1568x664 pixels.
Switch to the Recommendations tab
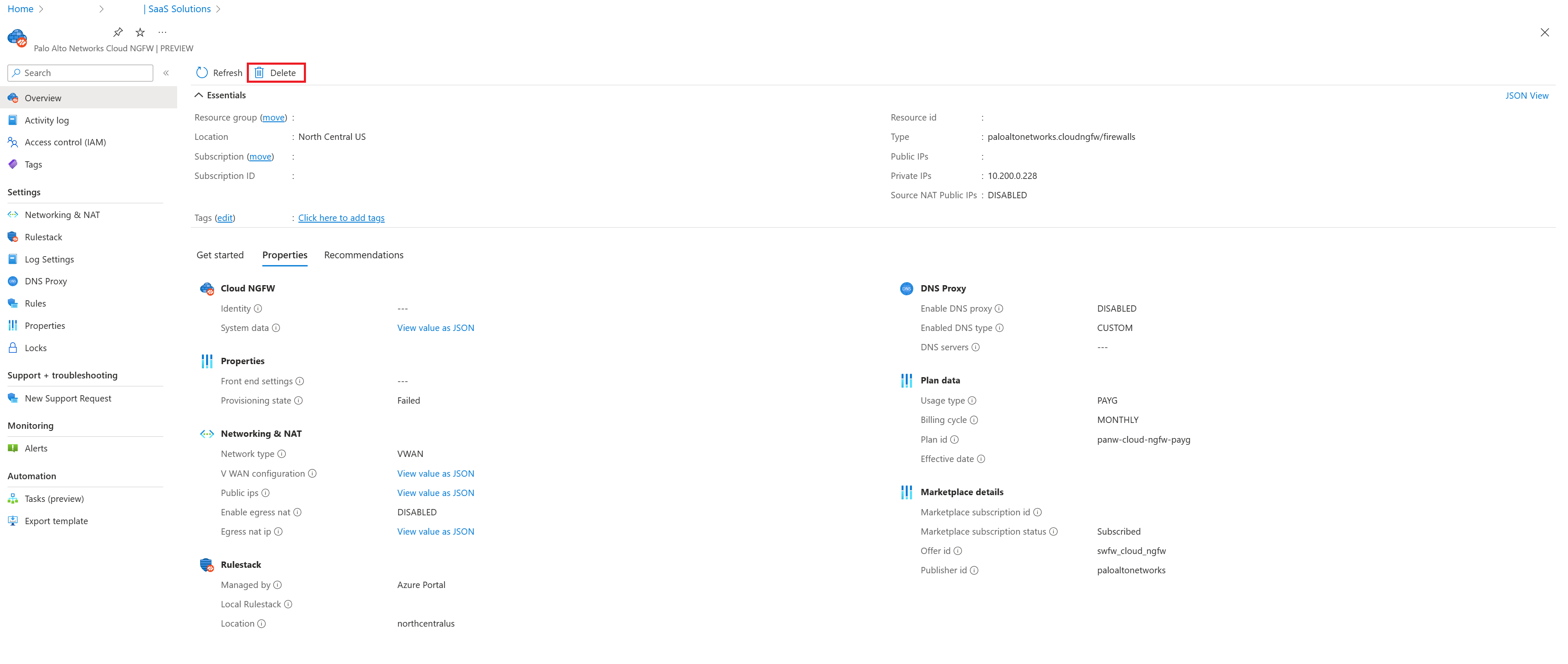[363, 255]
